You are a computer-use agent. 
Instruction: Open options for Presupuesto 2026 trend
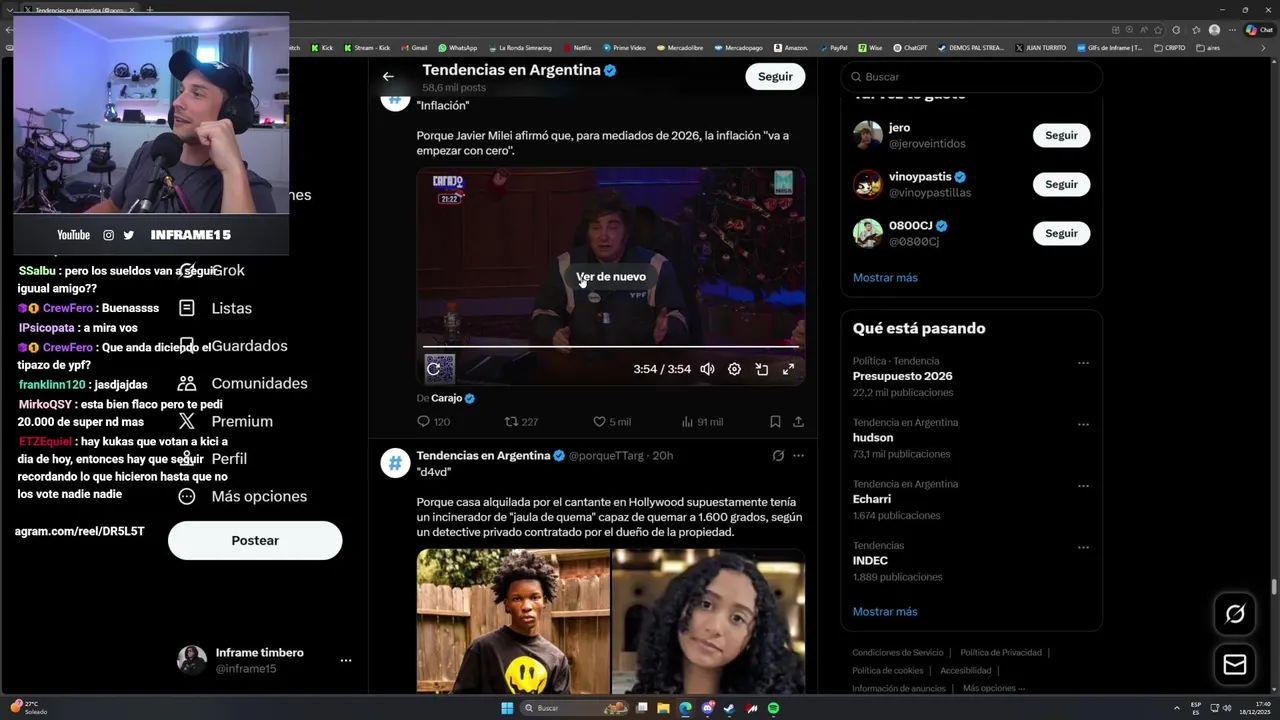tap(1083, 363)
